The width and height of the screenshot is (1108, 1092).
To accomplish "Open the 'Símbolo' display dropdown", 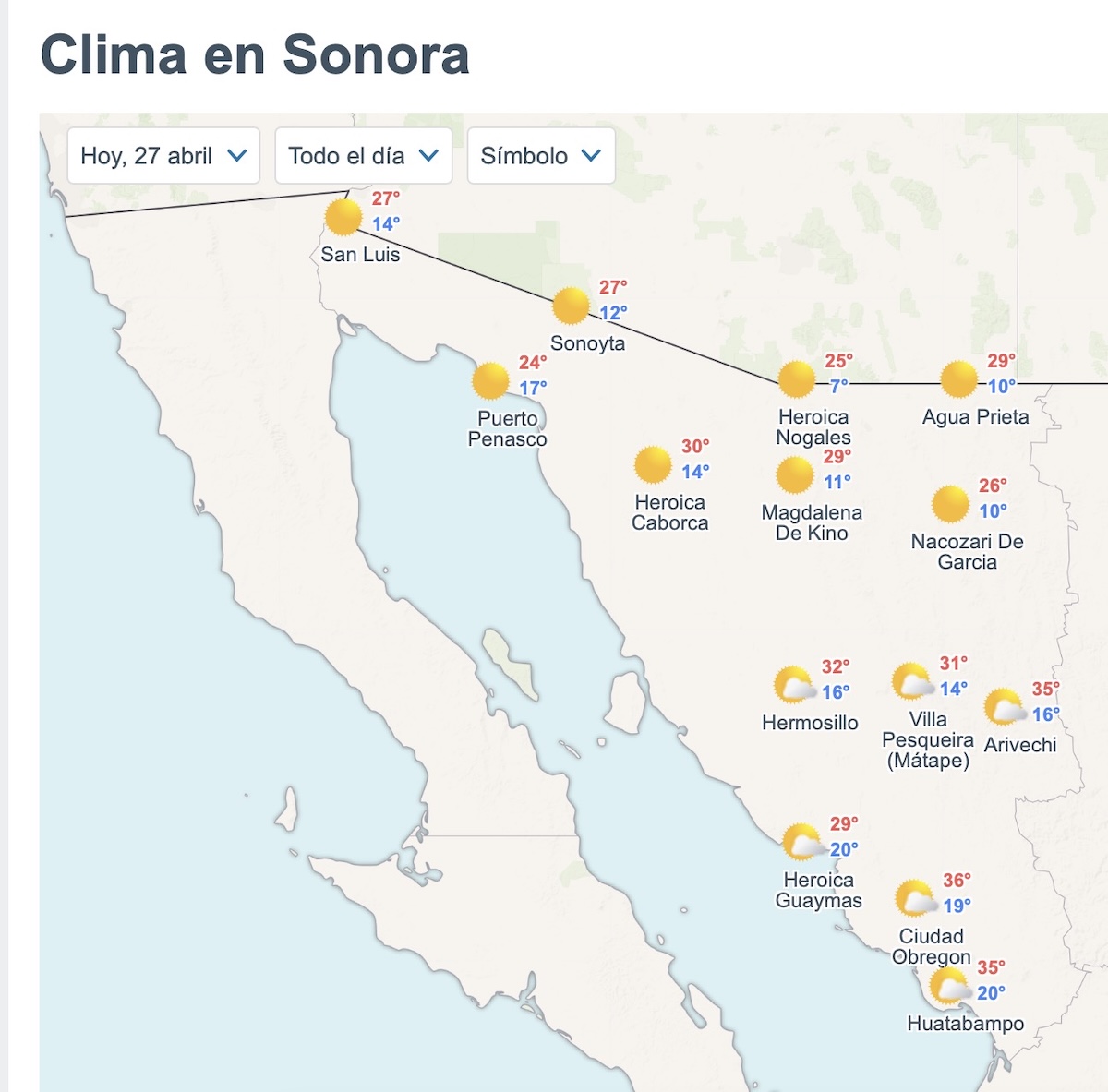I will point(540,156).
